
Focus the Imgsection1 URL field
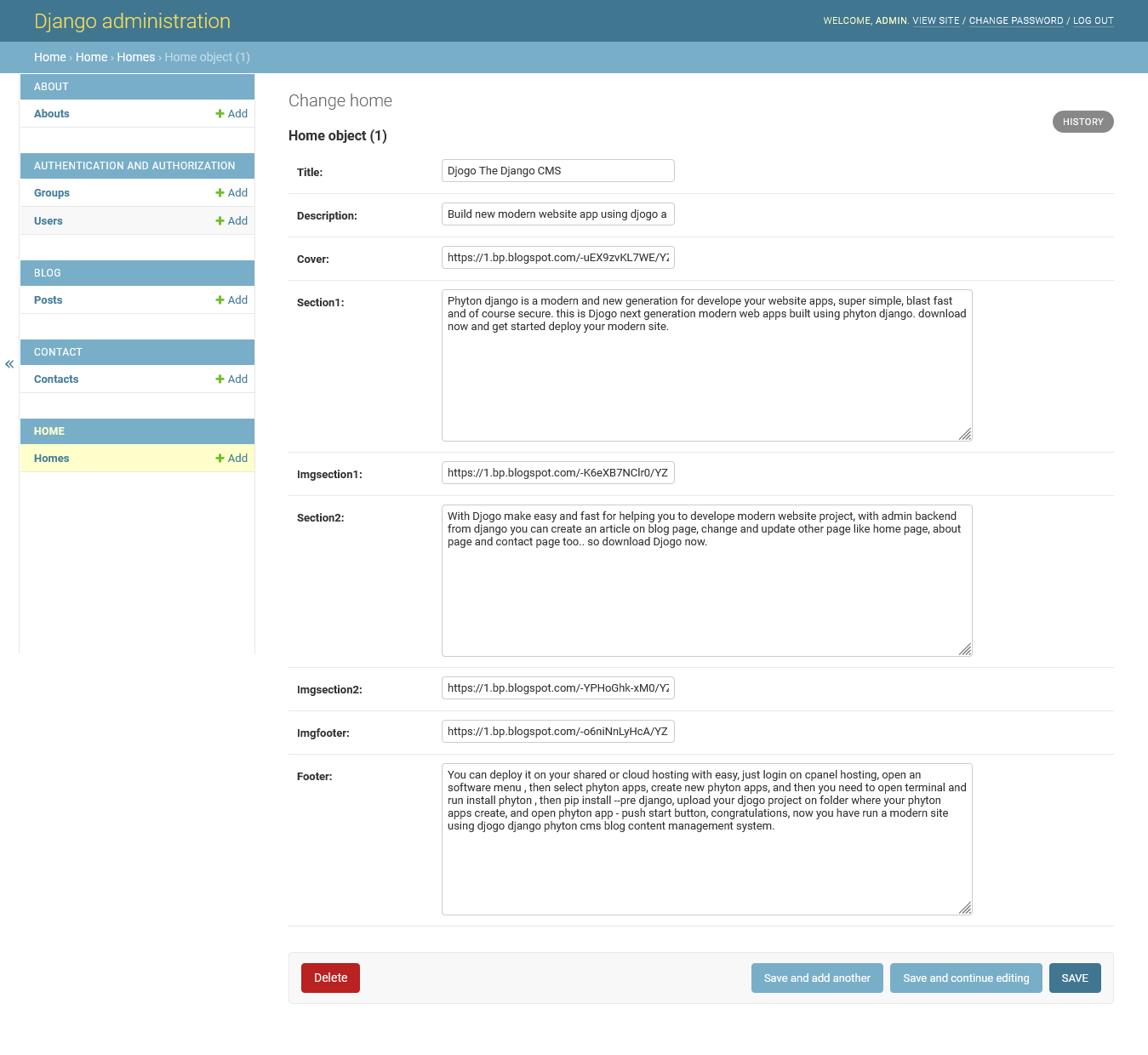[558, 472]
